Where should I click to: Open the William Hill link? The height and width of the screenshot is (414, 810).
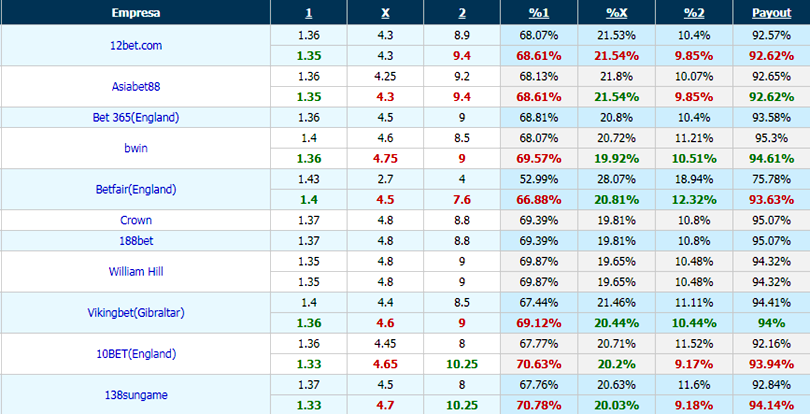point(136,271)
